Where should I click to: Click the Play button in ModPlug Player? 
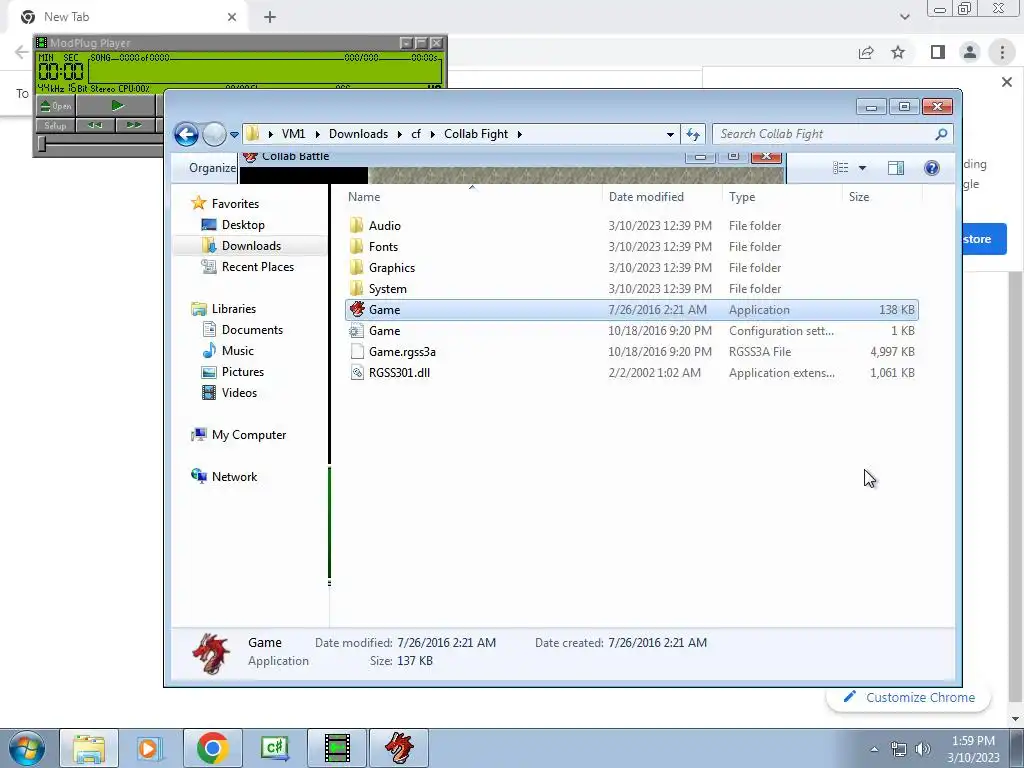pyautogui.click(x=117, y=106)
